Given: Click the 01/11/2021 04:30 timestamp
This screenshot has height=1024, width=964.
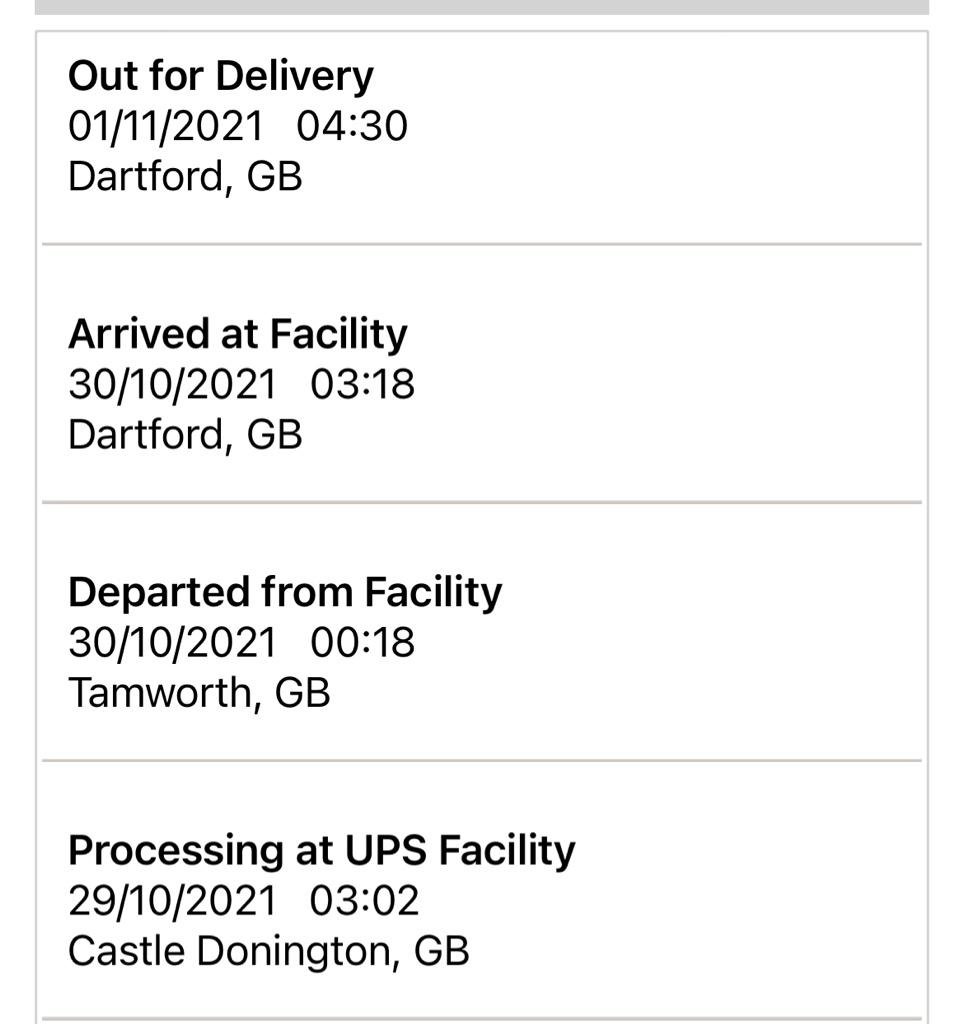Looking at the screenshot, I should click(238, 126).
